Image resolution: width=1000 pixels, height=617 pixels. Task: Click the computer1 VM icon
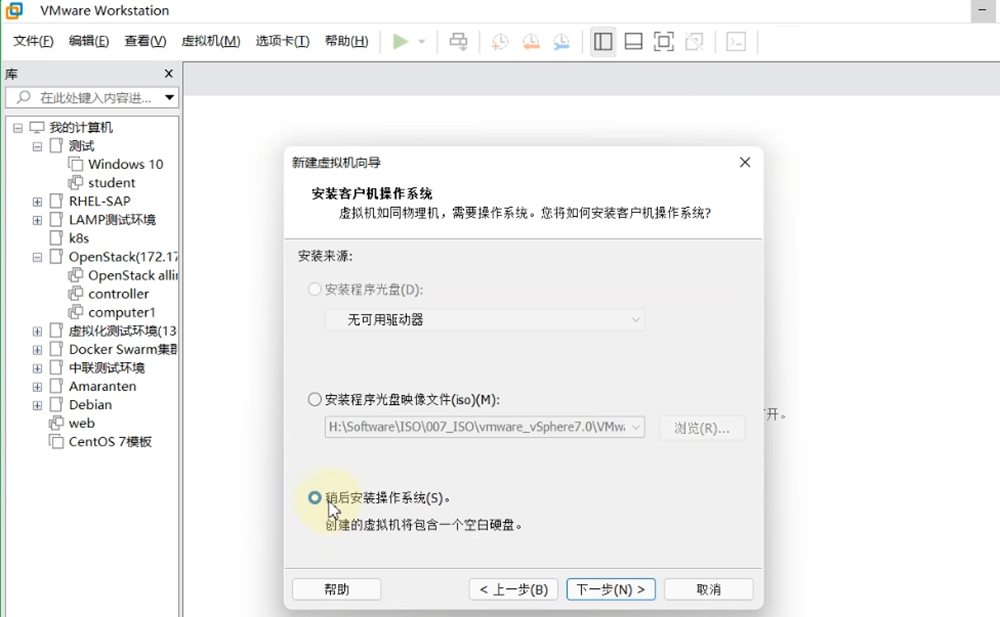pos(75,312)
